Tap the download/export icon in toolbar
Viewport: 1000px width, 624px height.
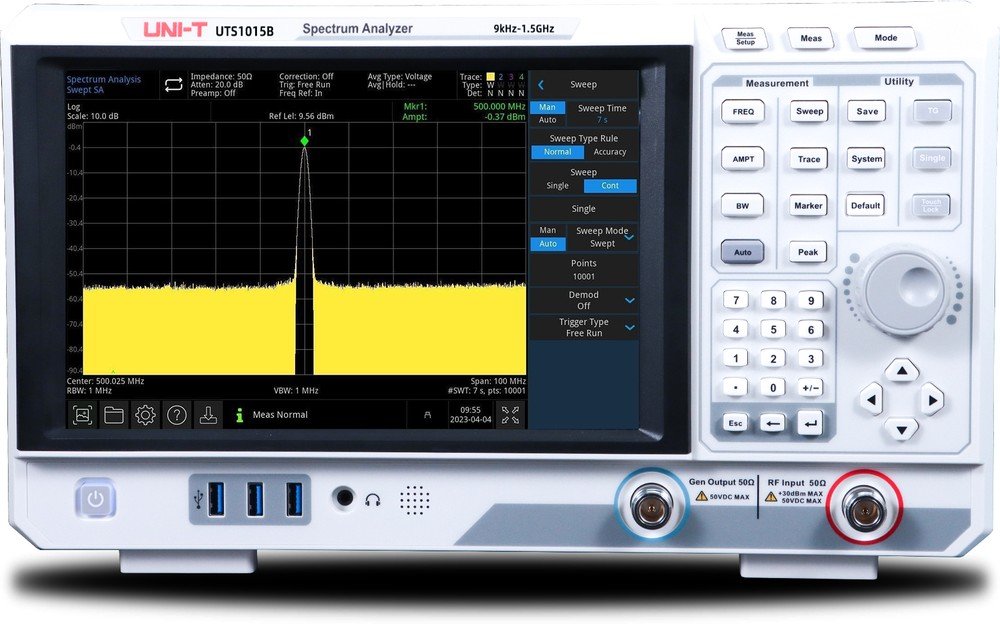point(208,415)
